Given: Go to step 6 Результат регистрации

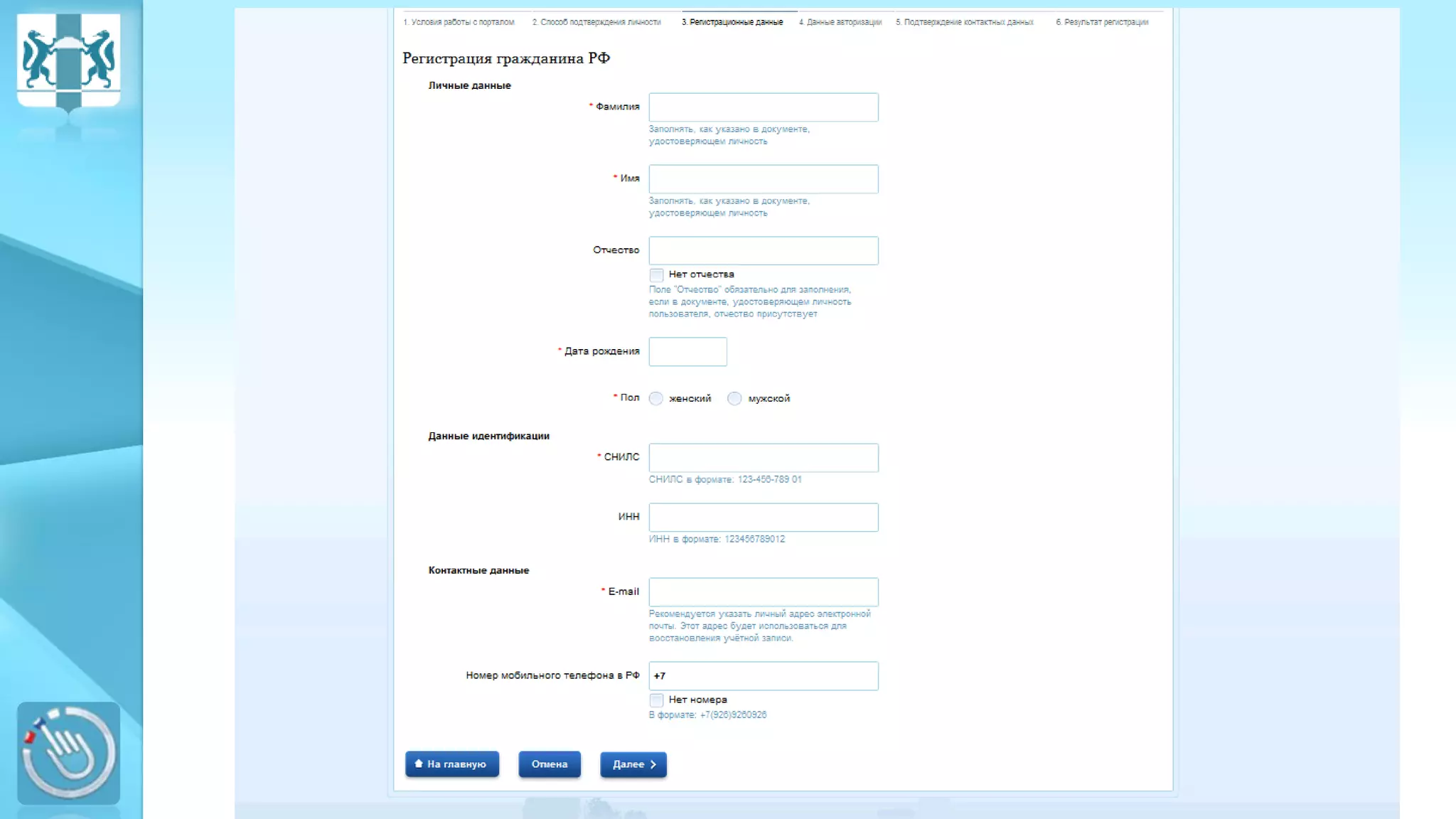Looking at the screenshot, I should pyautogui.click(x=1101, y=22).
